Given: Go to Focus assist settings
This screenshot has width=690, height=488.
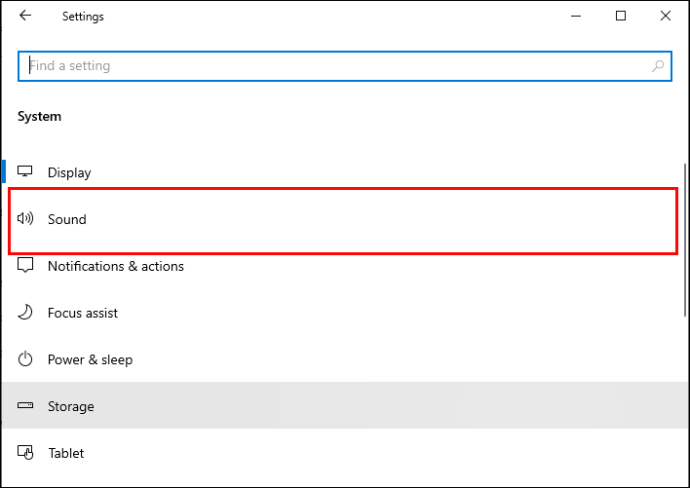Looking at the screenshot, I should click(x=343, y=313).
